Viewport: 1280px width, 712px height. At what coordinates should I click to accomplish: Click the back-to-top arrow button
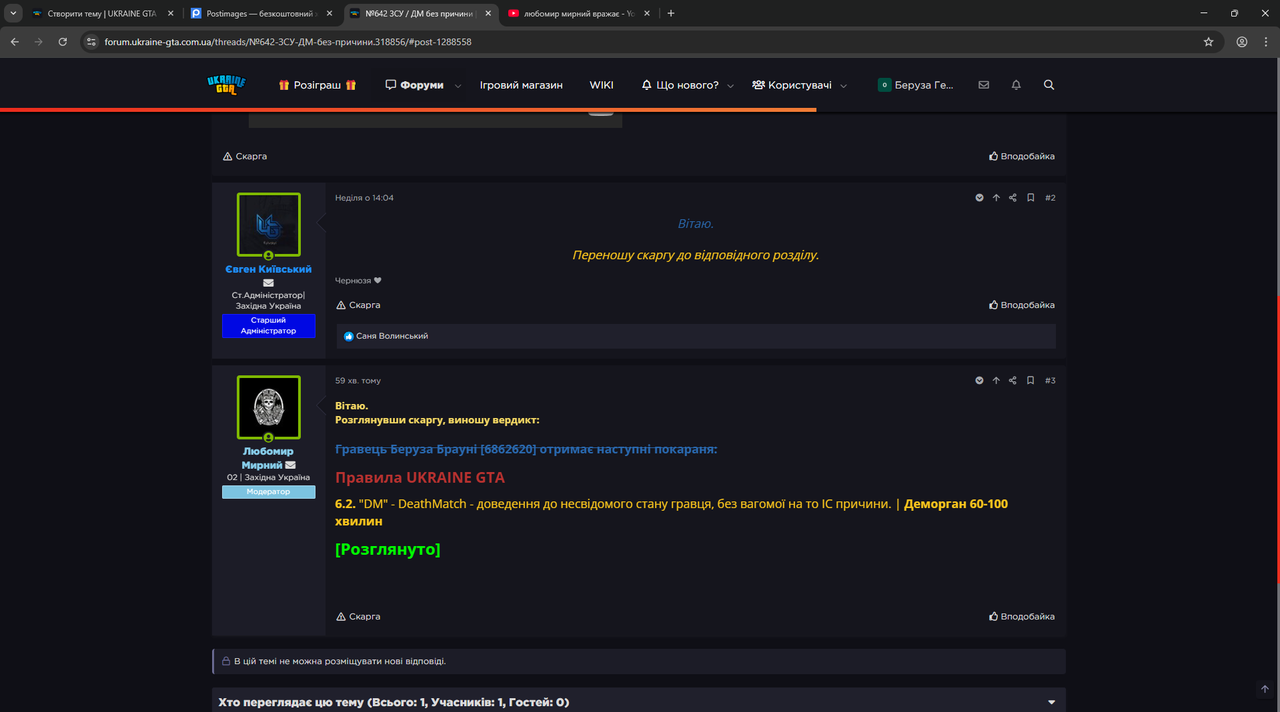coord(1265,689)
